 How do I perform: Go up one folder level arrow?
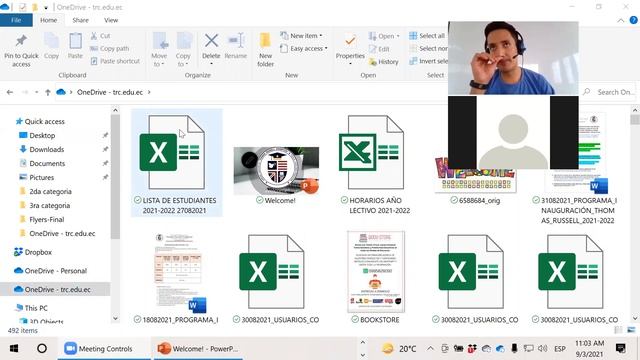pyautogui.click(x=48, y=92)
